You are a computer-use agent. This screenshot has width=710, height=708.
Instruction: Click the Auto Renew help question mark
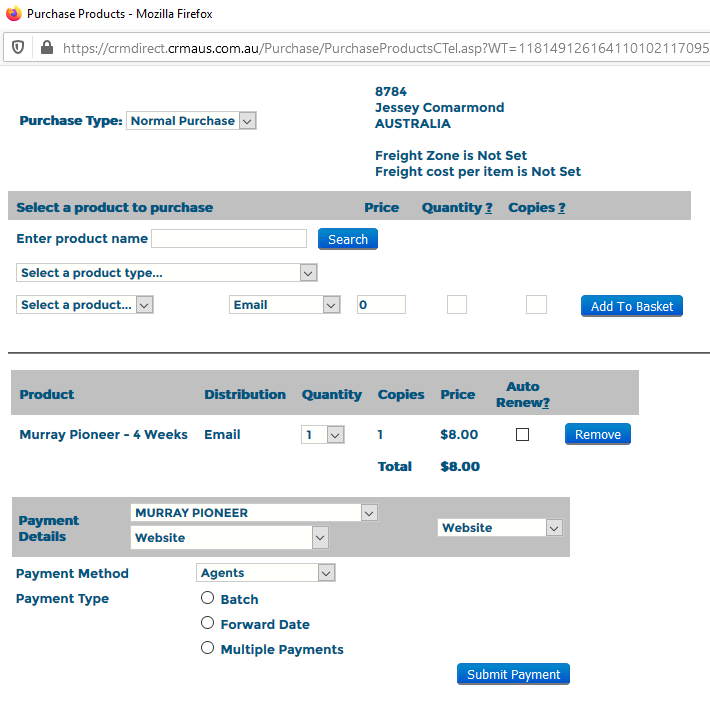coord(546,403)
